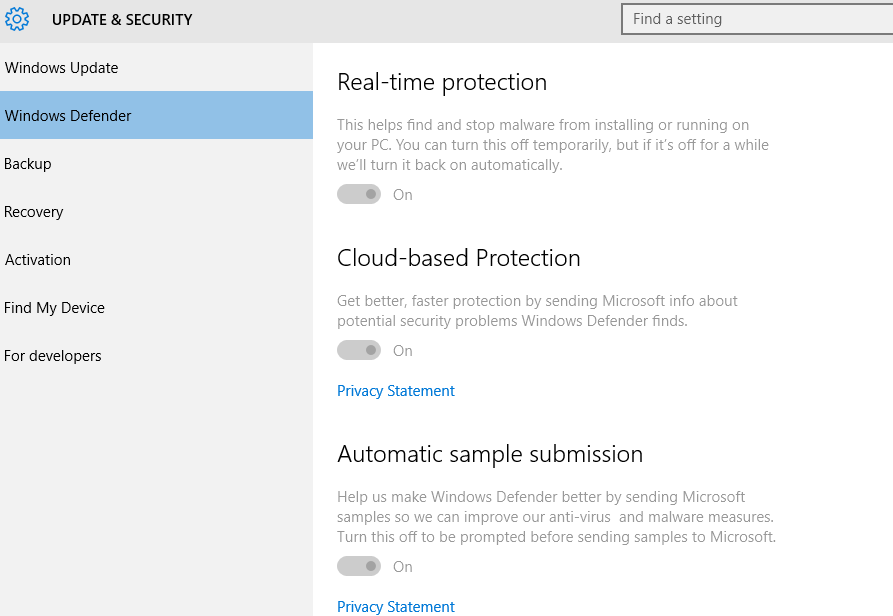Select Windows Defender in the sidebar
893x616 pixels.
[x=68, y=116]
